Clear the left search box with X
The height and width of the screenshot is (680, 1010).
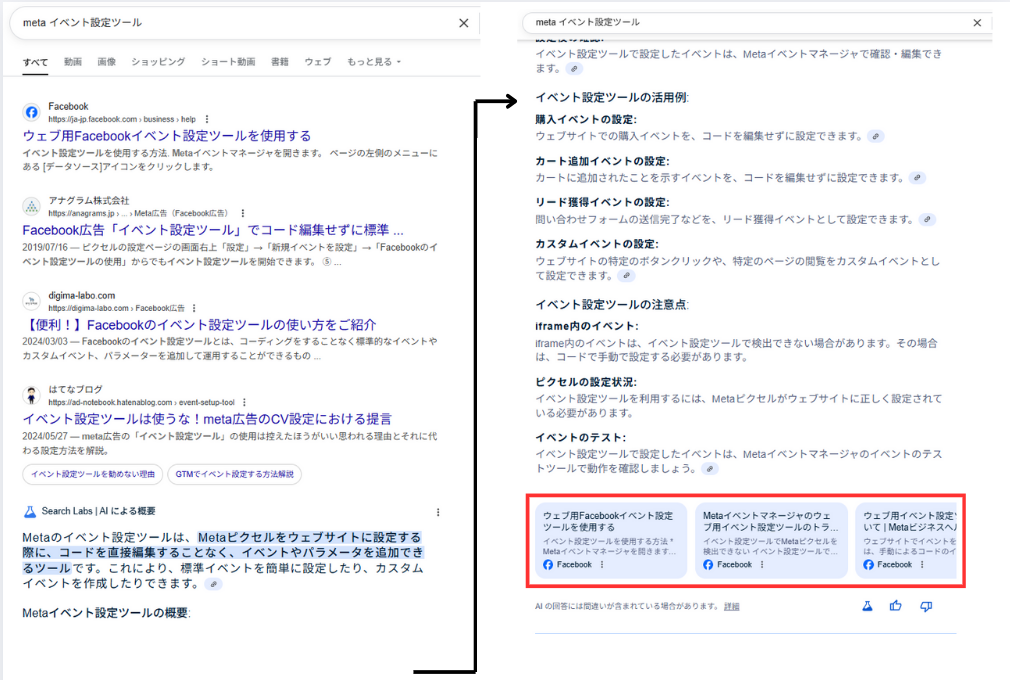(463, 23)
